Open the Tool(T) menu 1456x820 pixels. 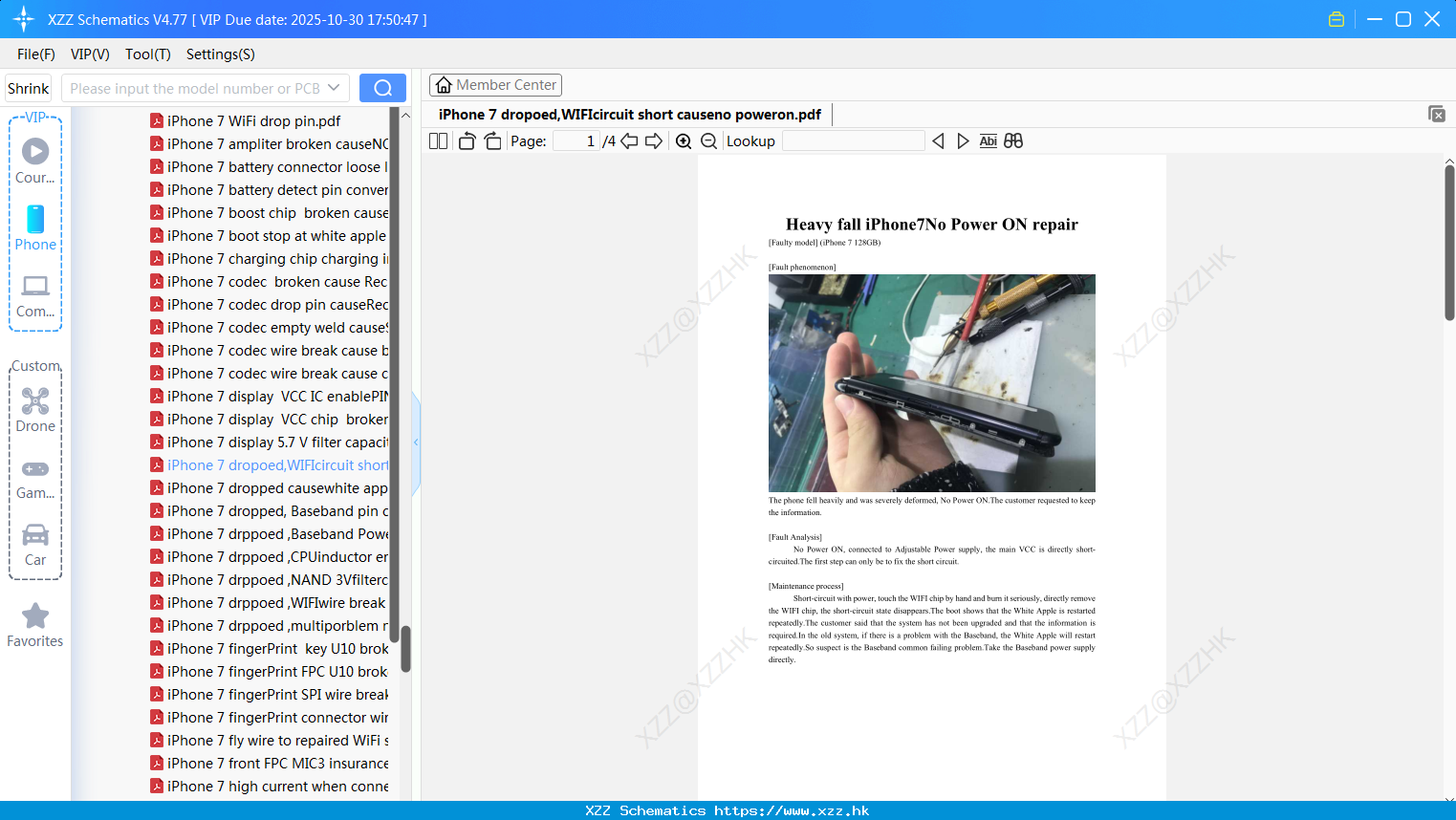148,54
